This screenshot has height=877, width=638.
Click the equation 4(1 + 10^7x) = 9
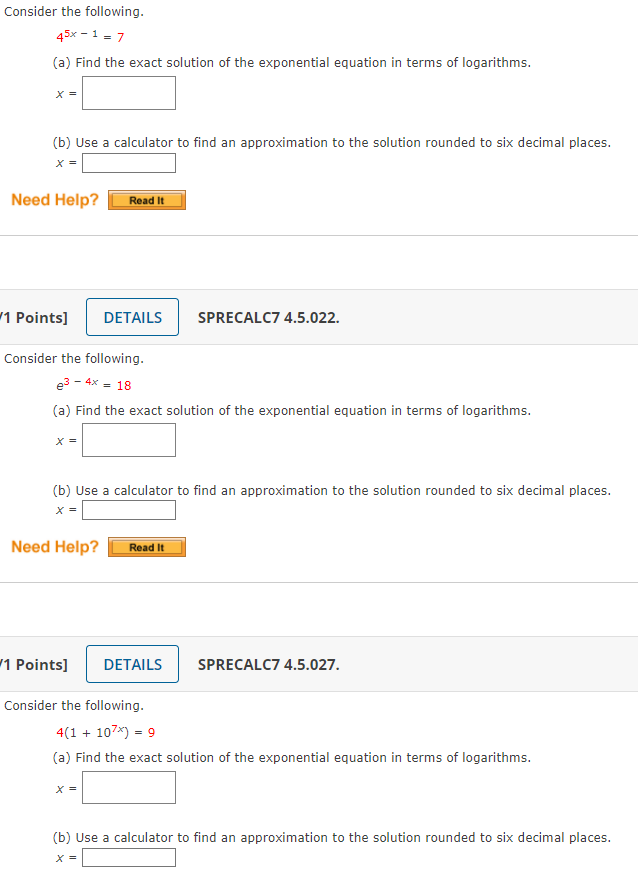click(105, 732)
